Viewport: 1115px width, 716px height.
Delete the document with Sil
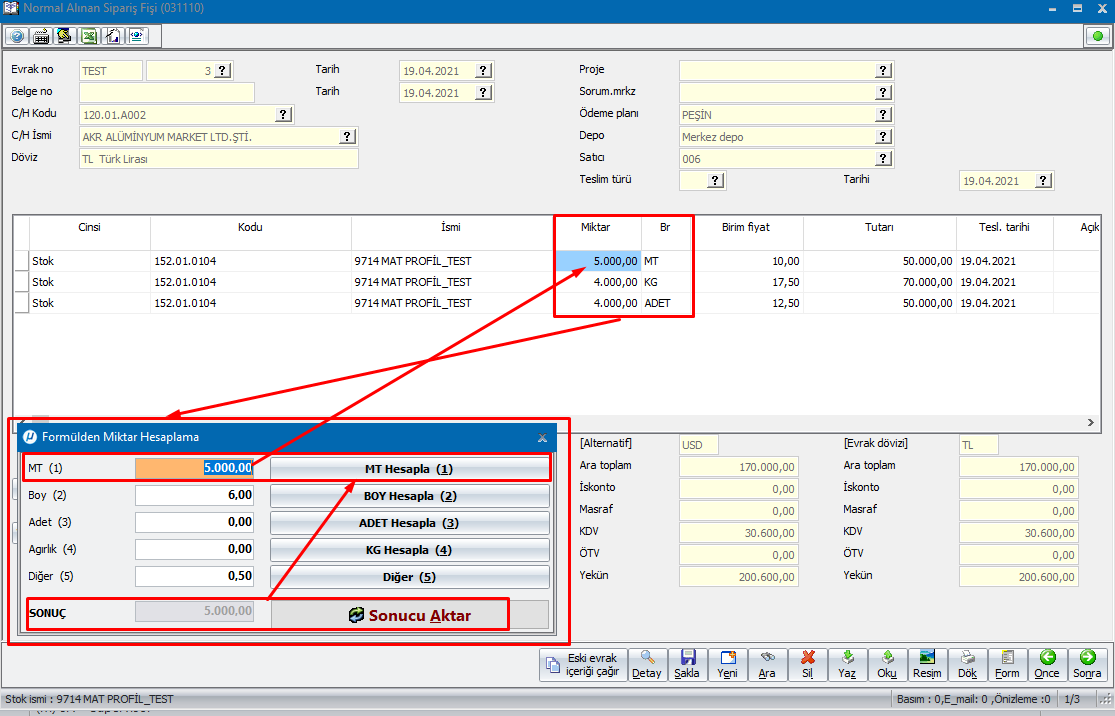(807, 666)
